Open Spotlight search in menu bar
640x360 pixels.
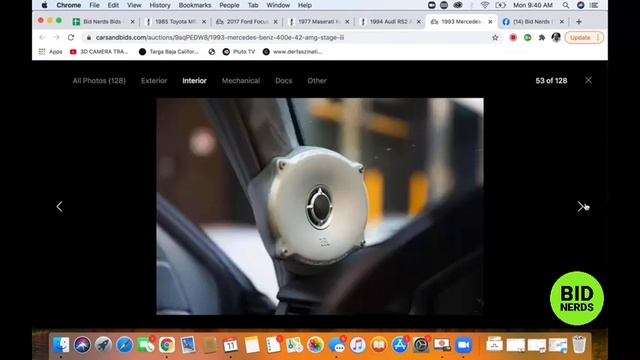566,5
